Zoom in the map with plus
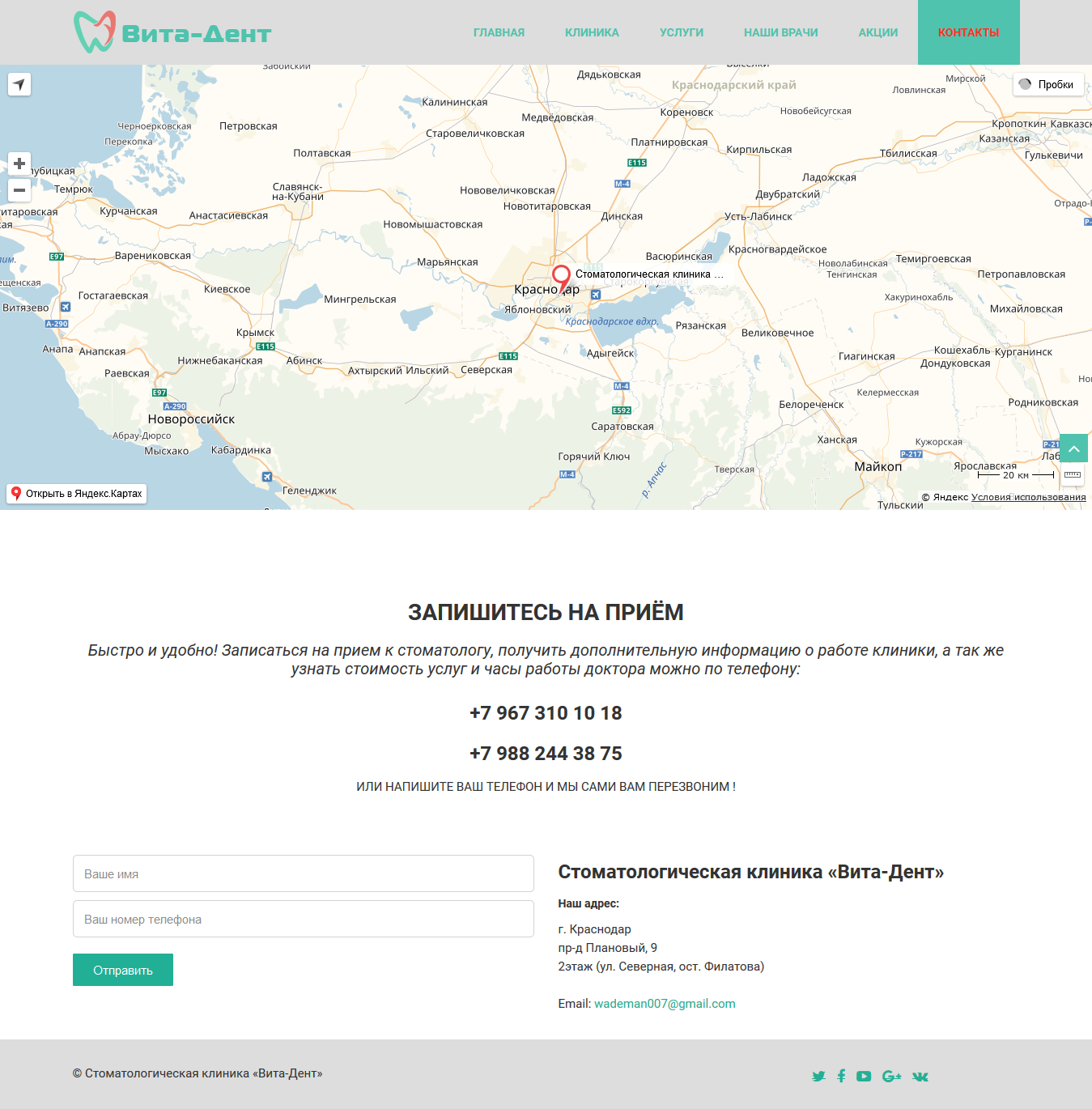Image resolution: width=1092 pixels, height=1109 pixels. coord(19,164)
